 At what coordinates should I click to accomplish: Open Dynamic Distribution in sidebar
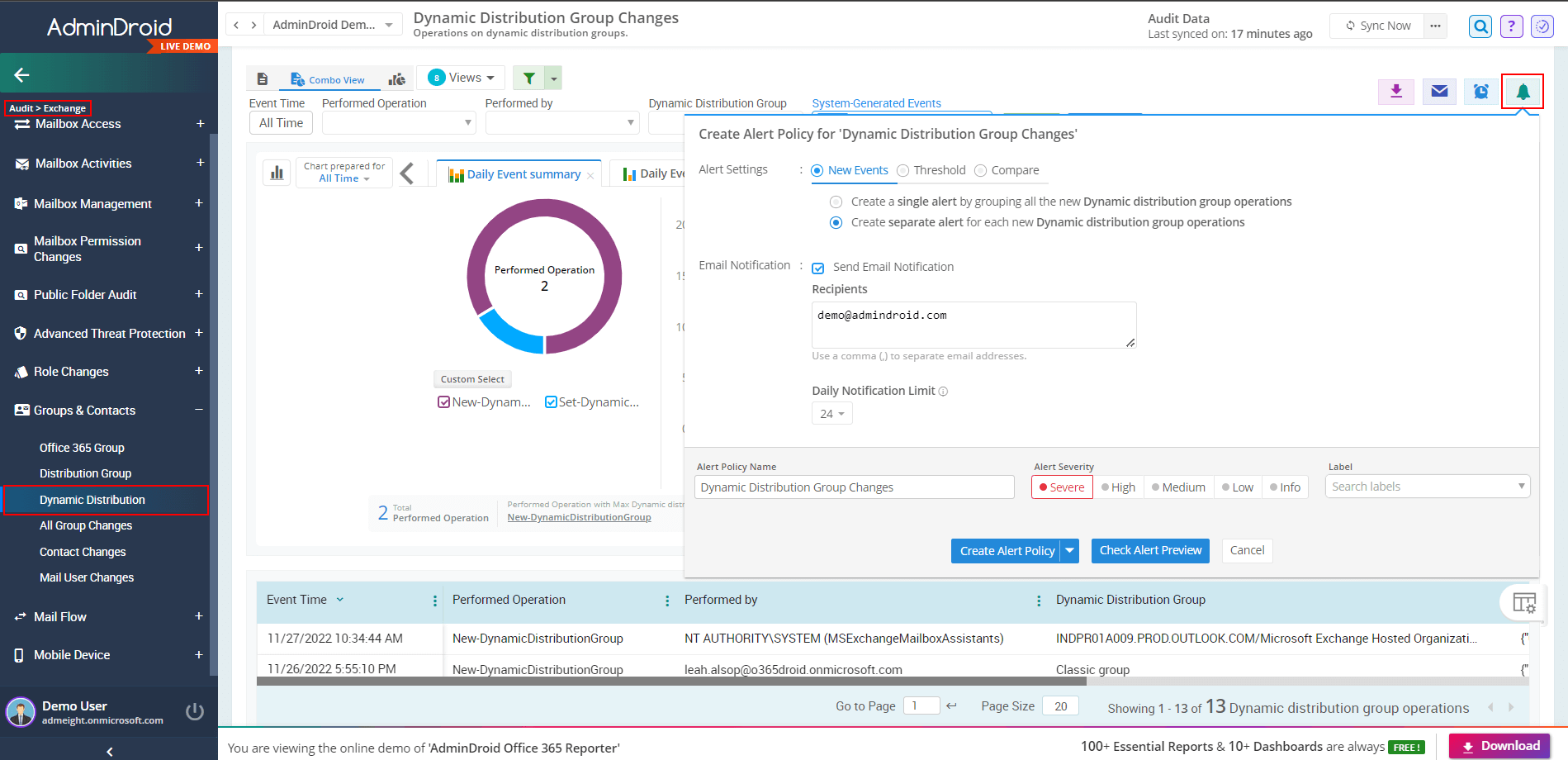92,500
